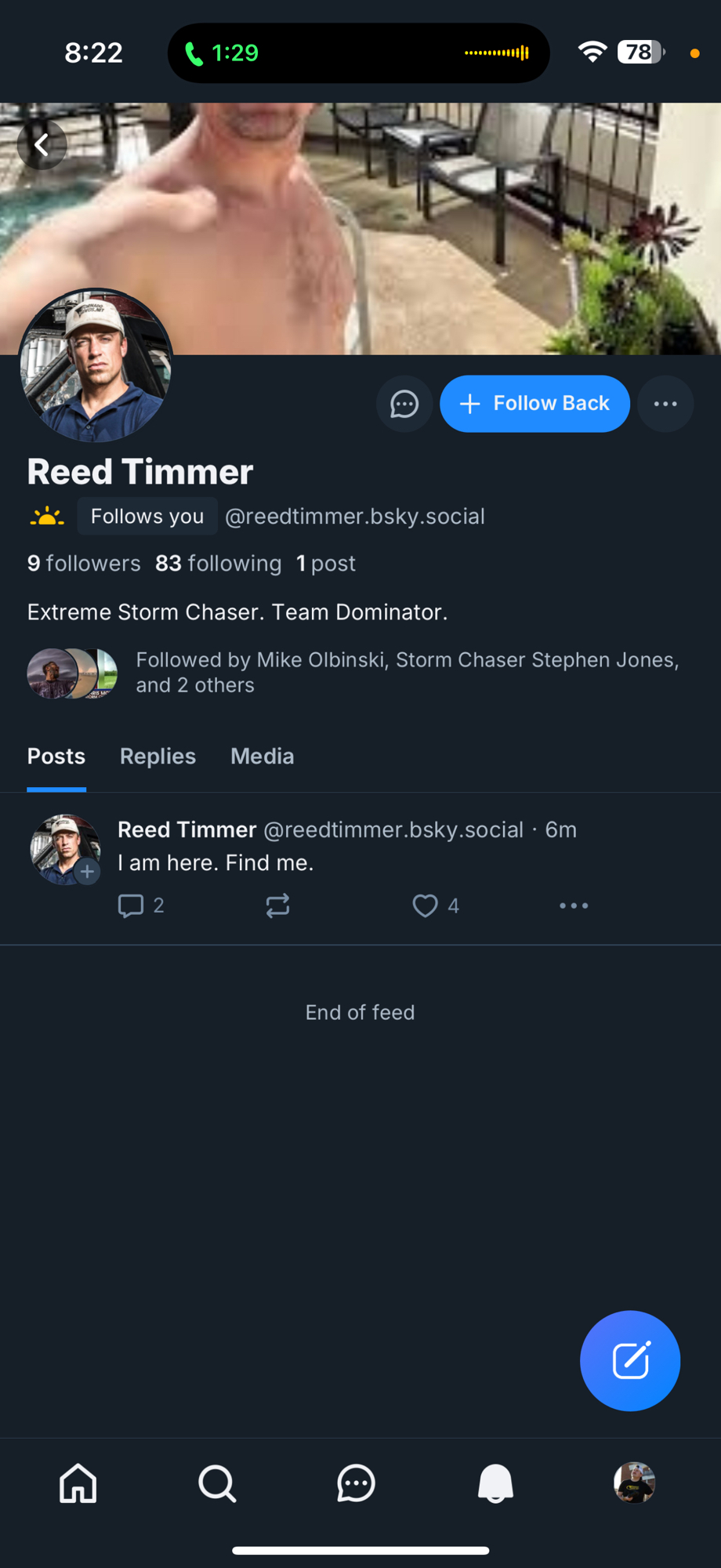Open the post's three-dot options menu
Viewport: 721px width, 1568px height.
pyautogui.click(x=574, y=906)
